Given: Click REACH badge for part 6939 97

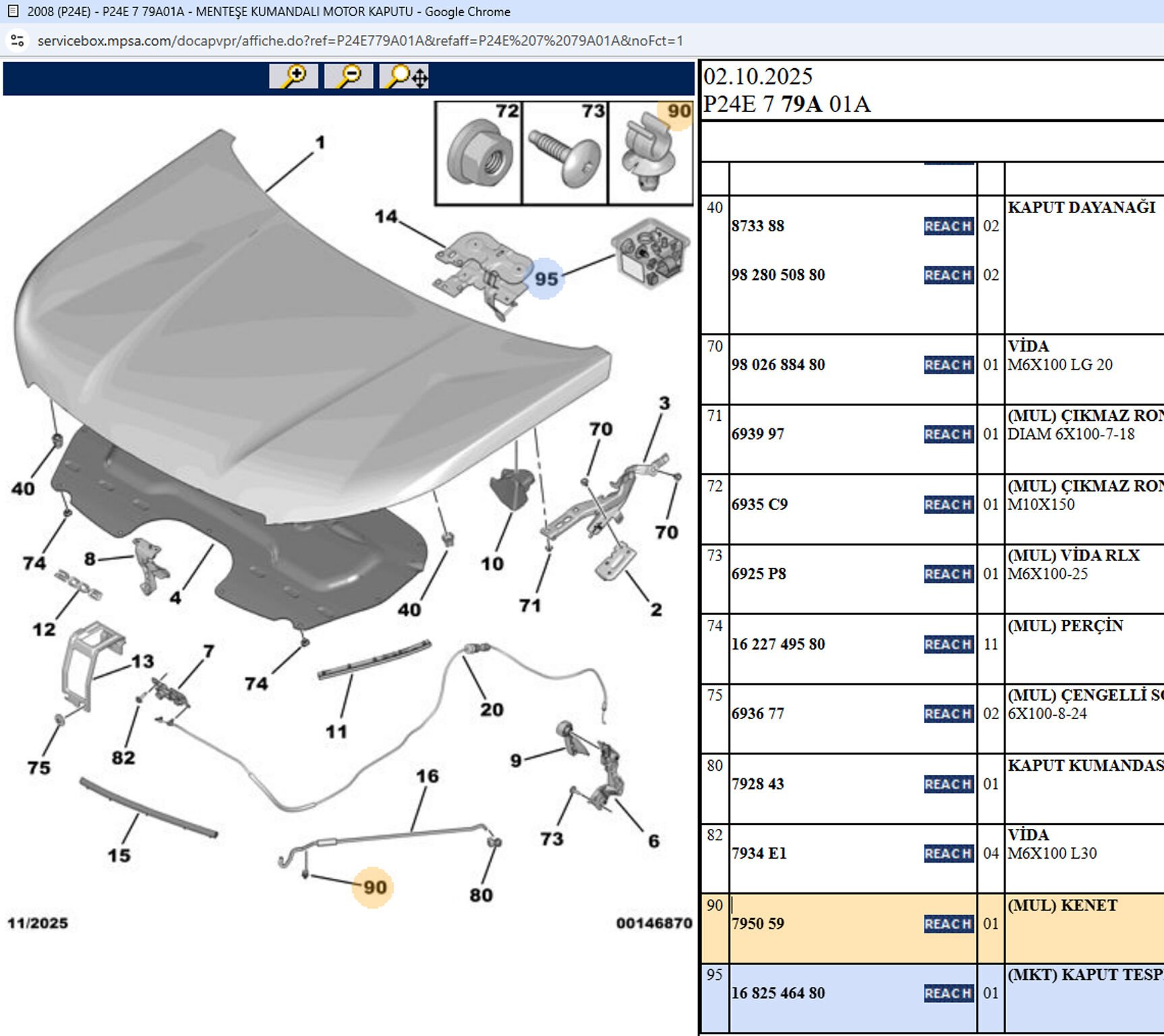Looking at the screenshot, I should point(948,434).
